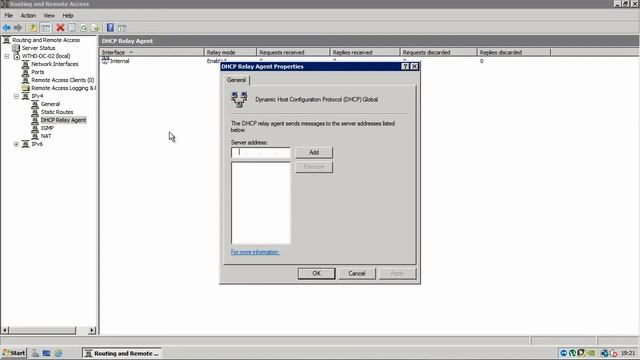Screen dimensions: 640x360
Task: Click the blue Back arrow in toolbar
Action: (x=7, y=28)
